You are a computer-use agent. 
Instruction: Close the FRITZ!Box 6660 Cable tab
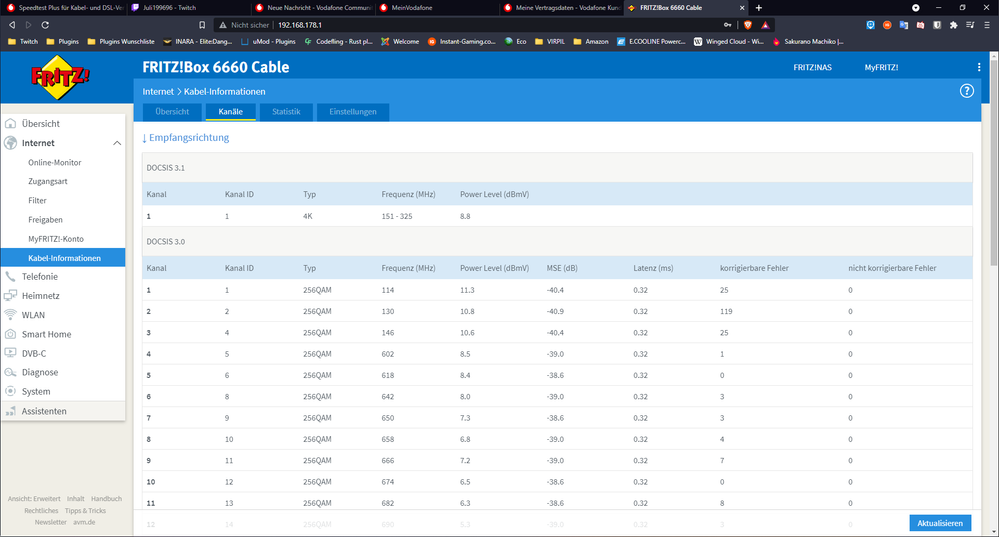pyautogui.click(x=742, y=8)
